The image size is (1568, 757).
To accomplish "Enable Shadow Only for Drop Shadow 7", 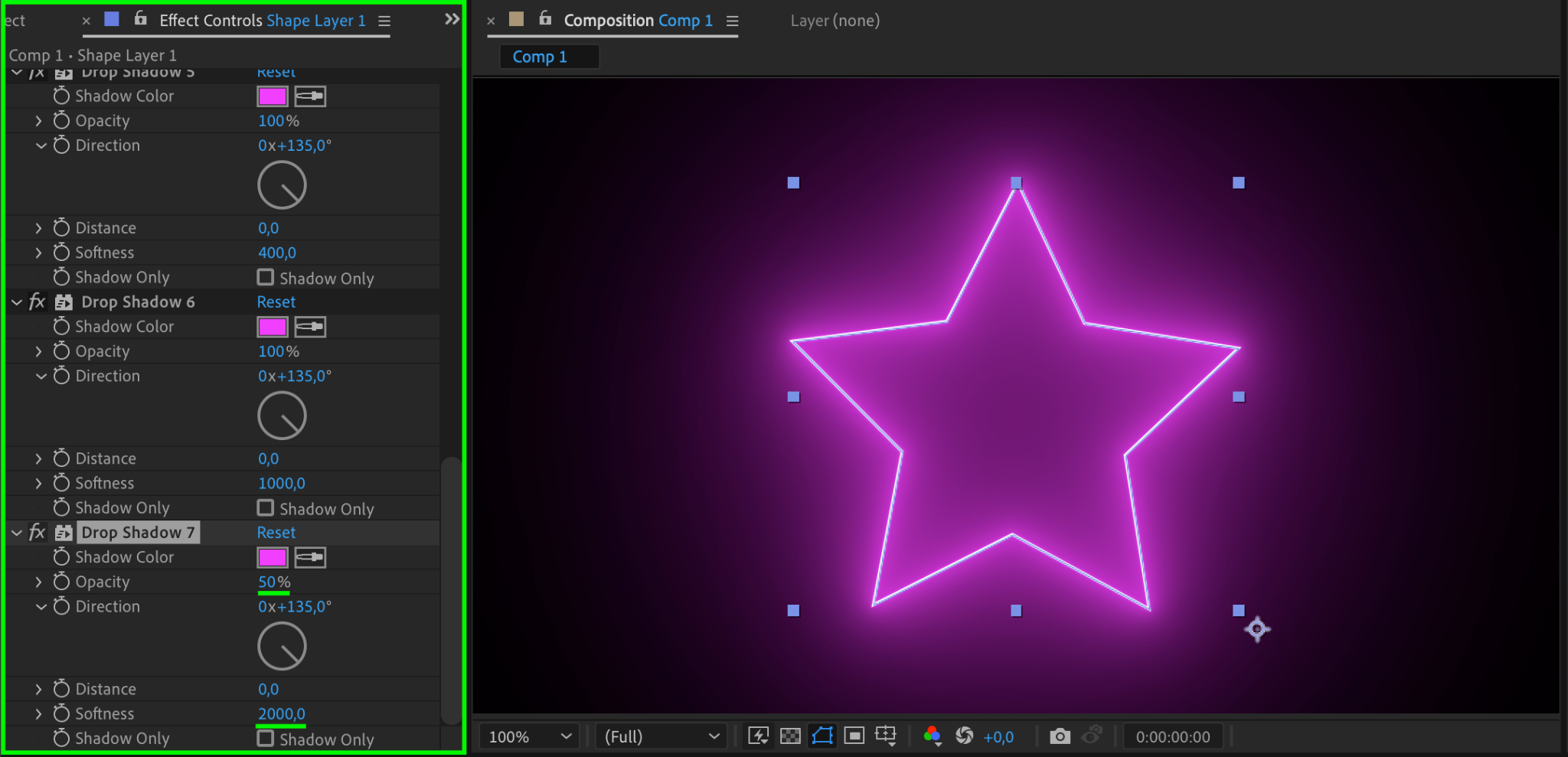I will 266,739.
